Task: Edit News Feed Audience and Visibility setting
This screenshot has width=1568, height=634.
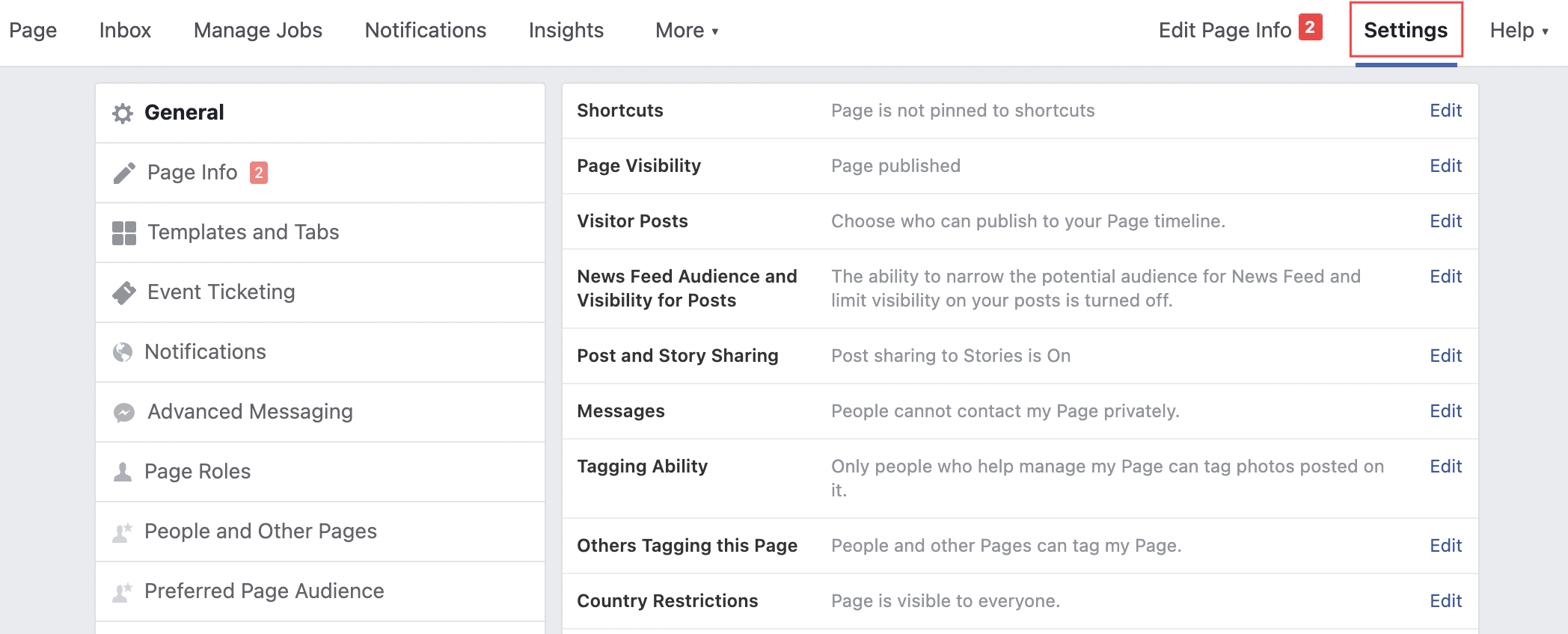Action: point(1445,277)
